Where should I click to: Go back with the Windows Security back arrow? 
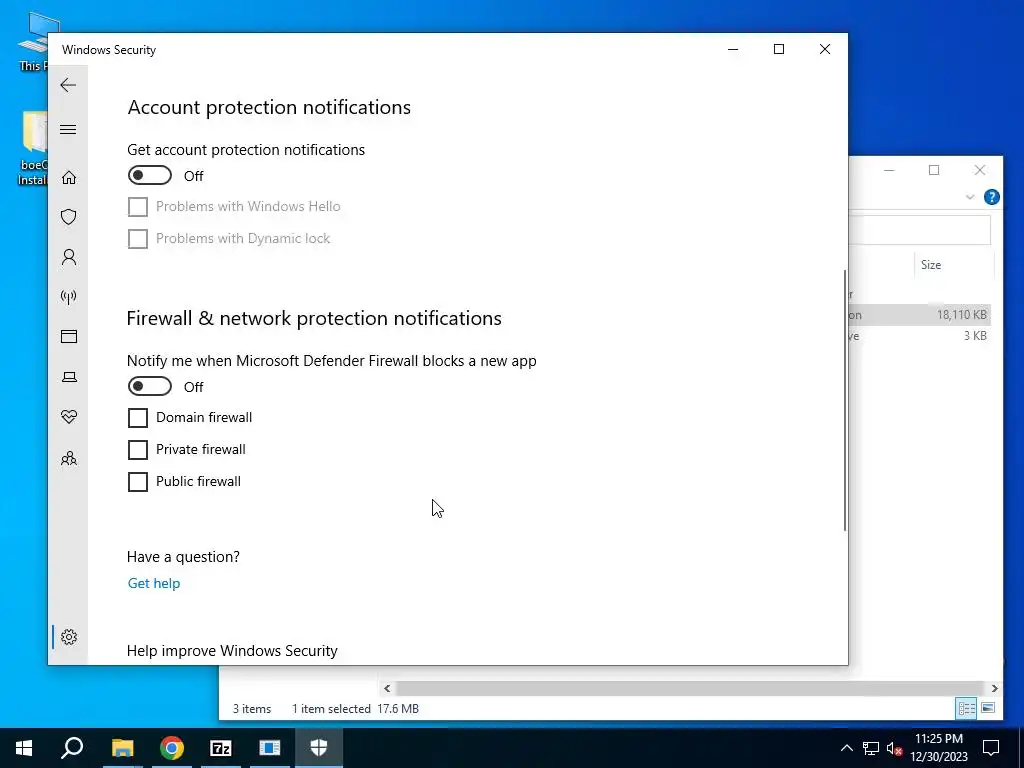68,85
